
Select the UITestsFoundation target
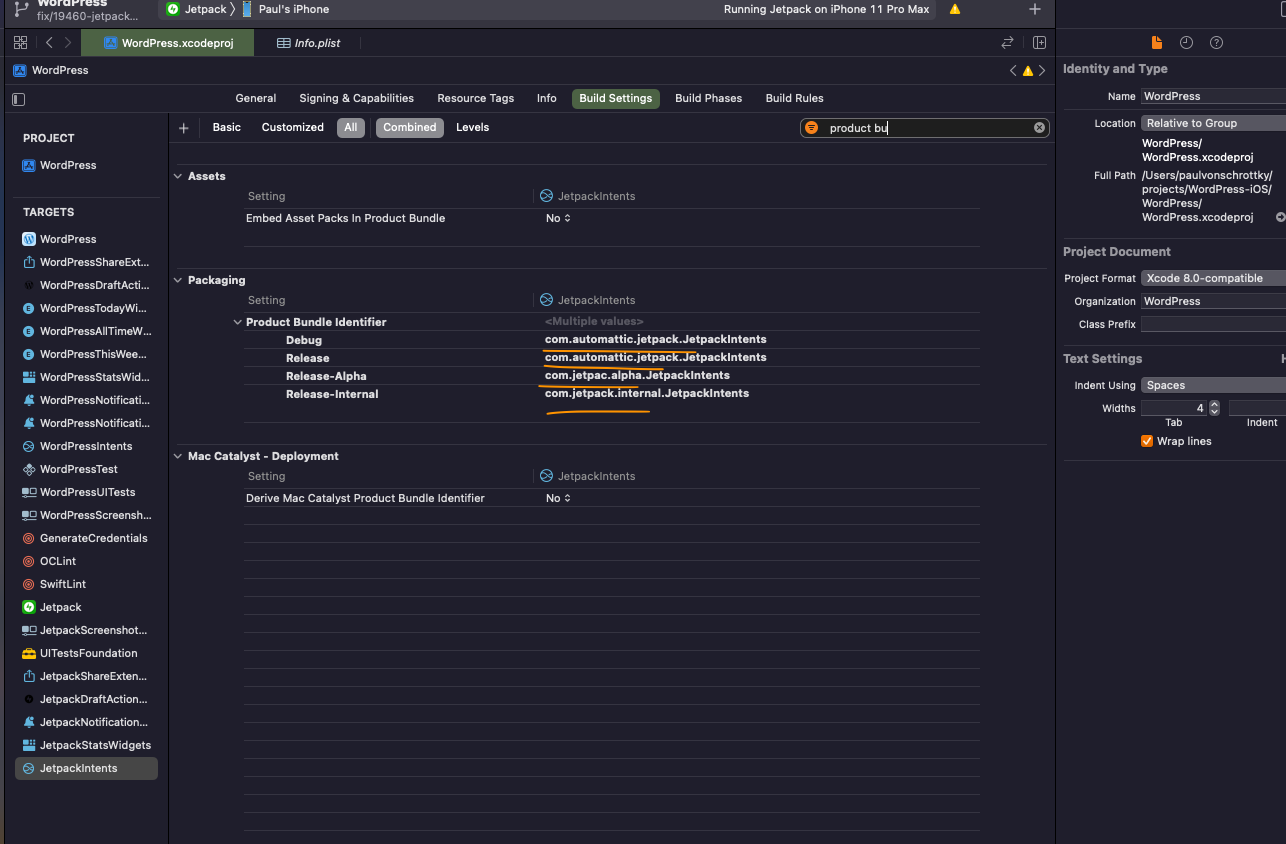88,653
